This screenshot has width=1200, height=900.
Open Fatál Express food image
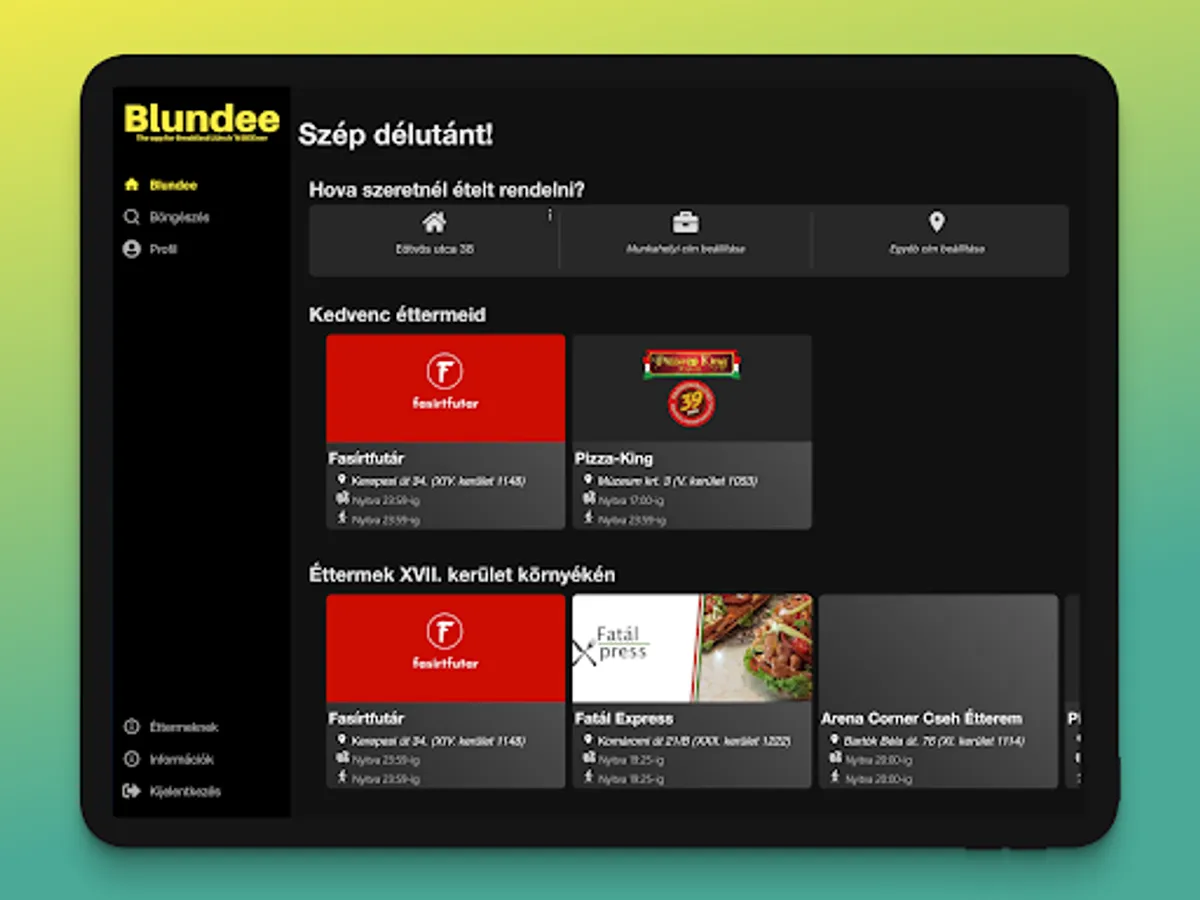pyautogui.click(x=692, y=648)
